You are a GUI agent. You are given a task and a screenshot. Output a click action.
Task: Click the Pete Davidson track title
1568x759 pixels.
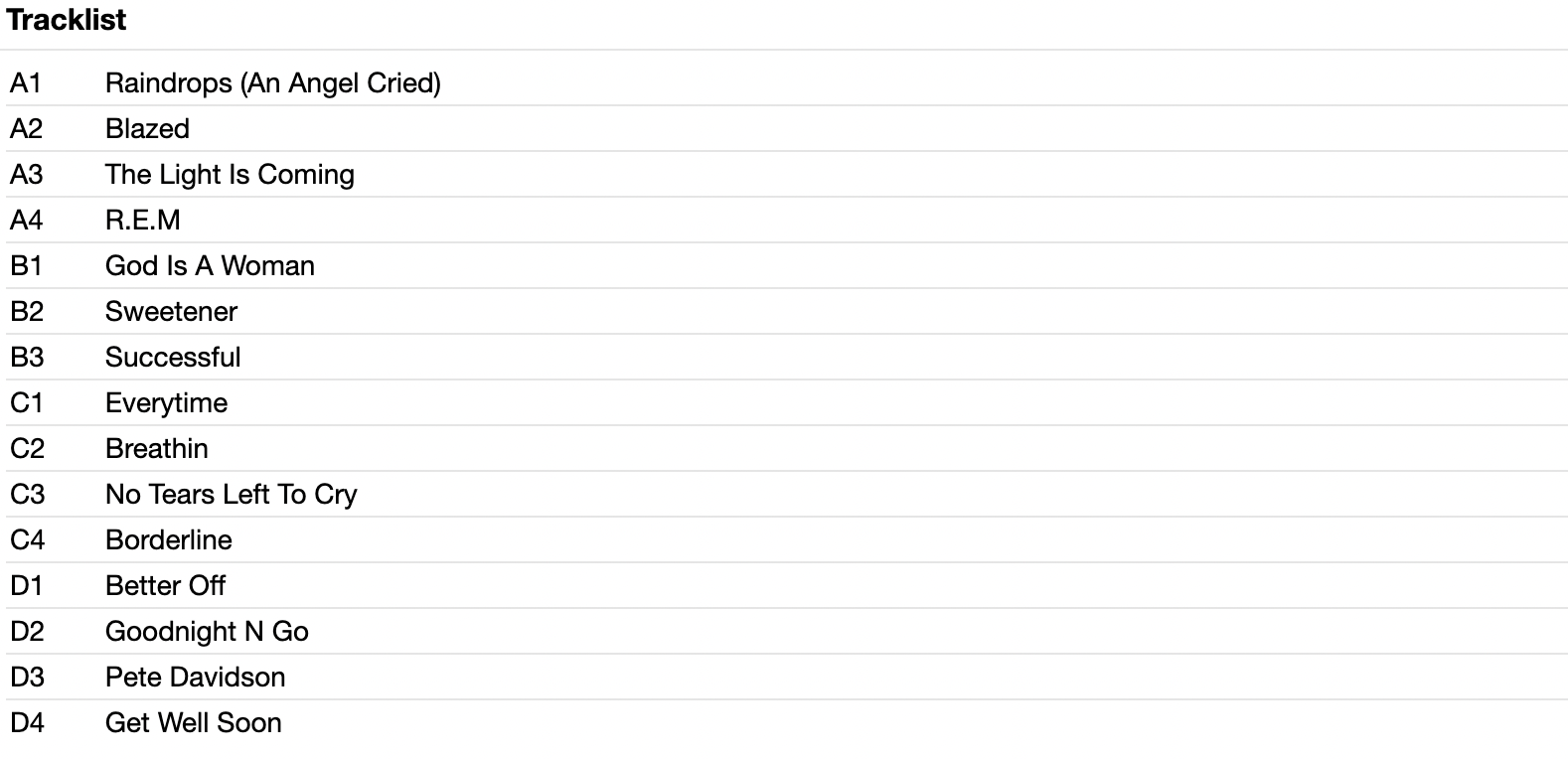click(195, 677)
